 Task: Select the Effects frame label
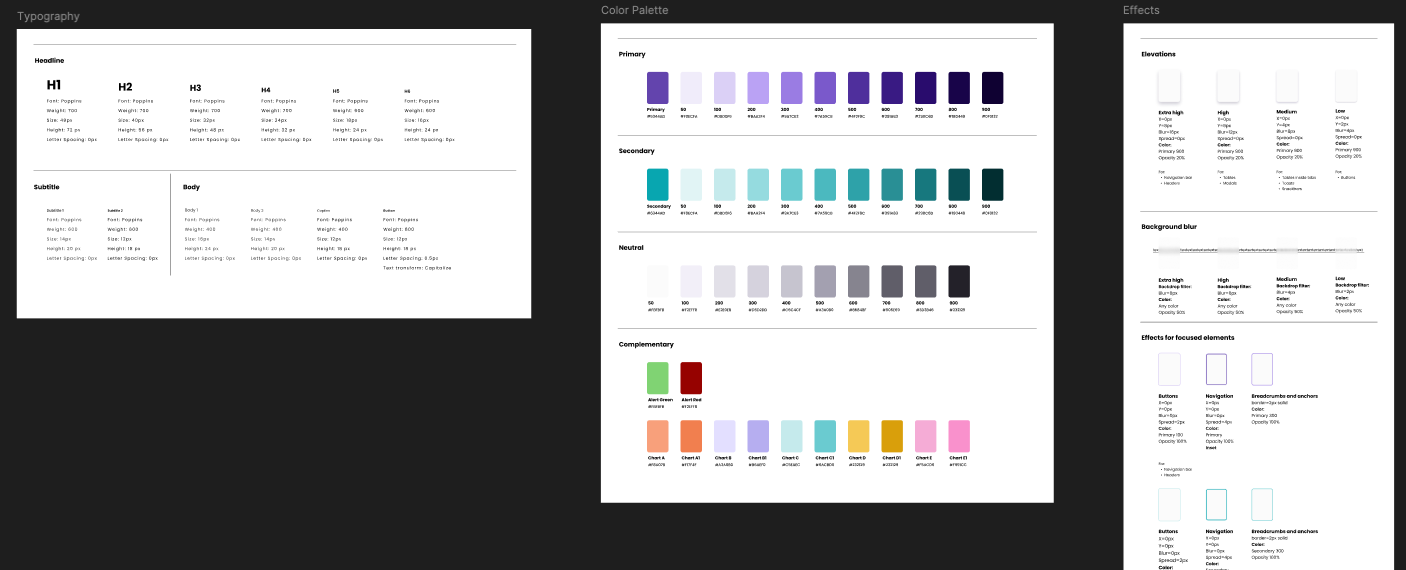pyautogui.click(x=1141, y=11)
